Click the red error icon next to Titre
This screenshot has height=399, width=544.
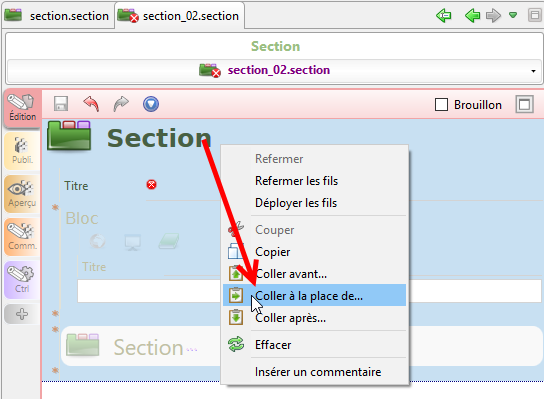151,185
